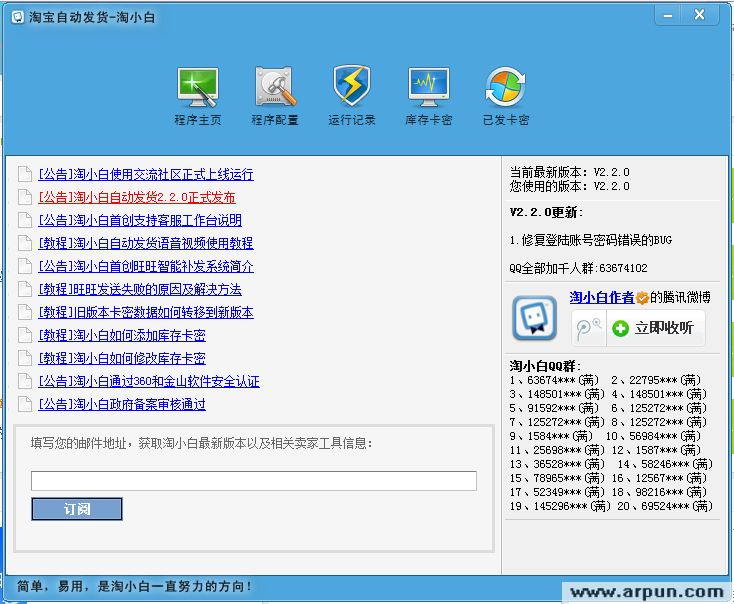
Task: Minimize the 淘小白 window
Action: click(668, 15)
